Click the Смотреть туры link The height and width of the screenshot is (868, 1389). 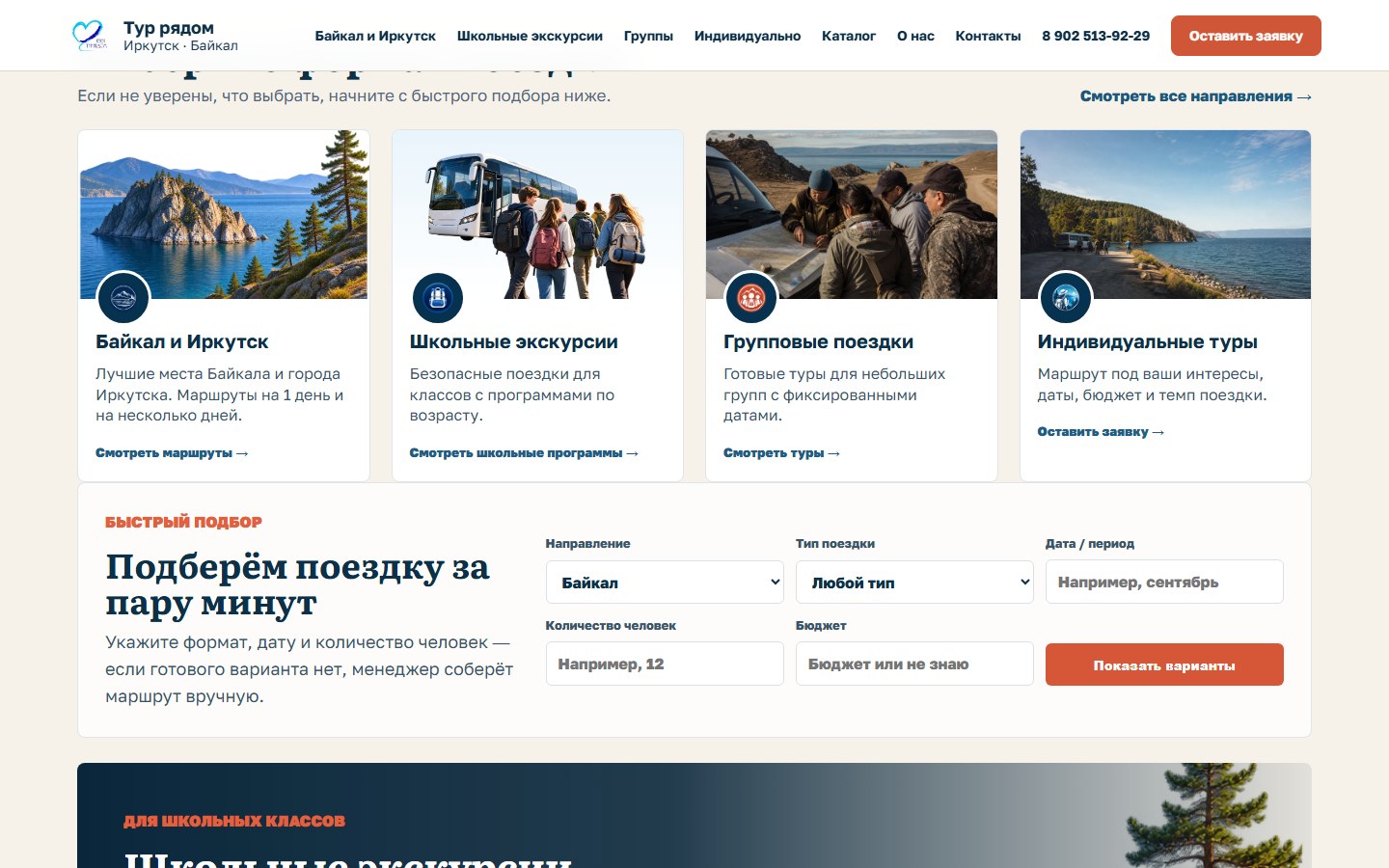[x=781, y=453]
